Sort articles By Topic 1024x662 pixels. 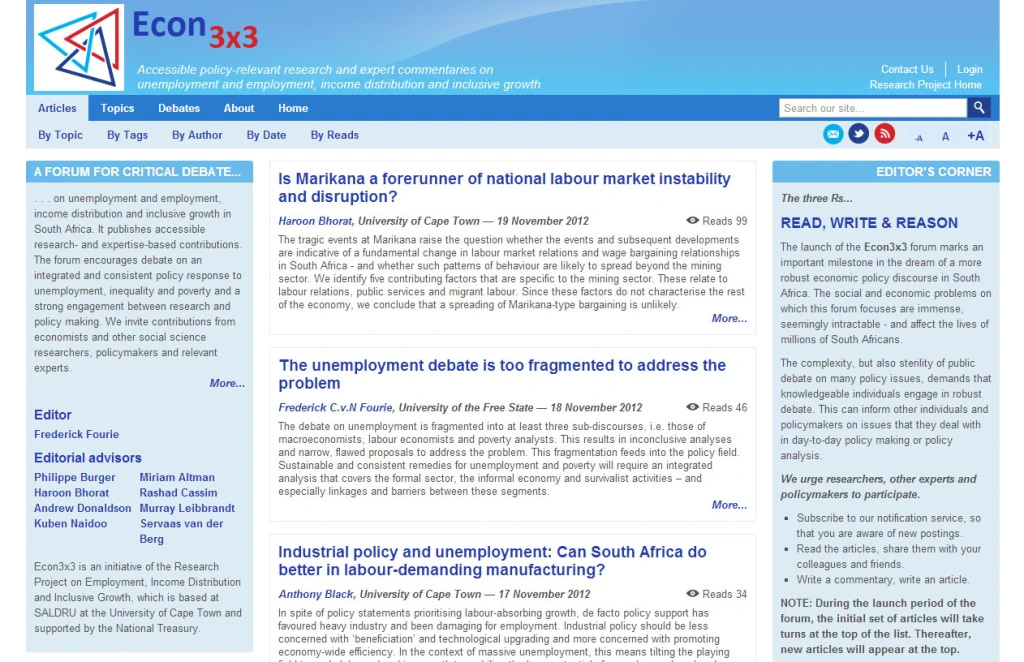(x=60, y=135)
